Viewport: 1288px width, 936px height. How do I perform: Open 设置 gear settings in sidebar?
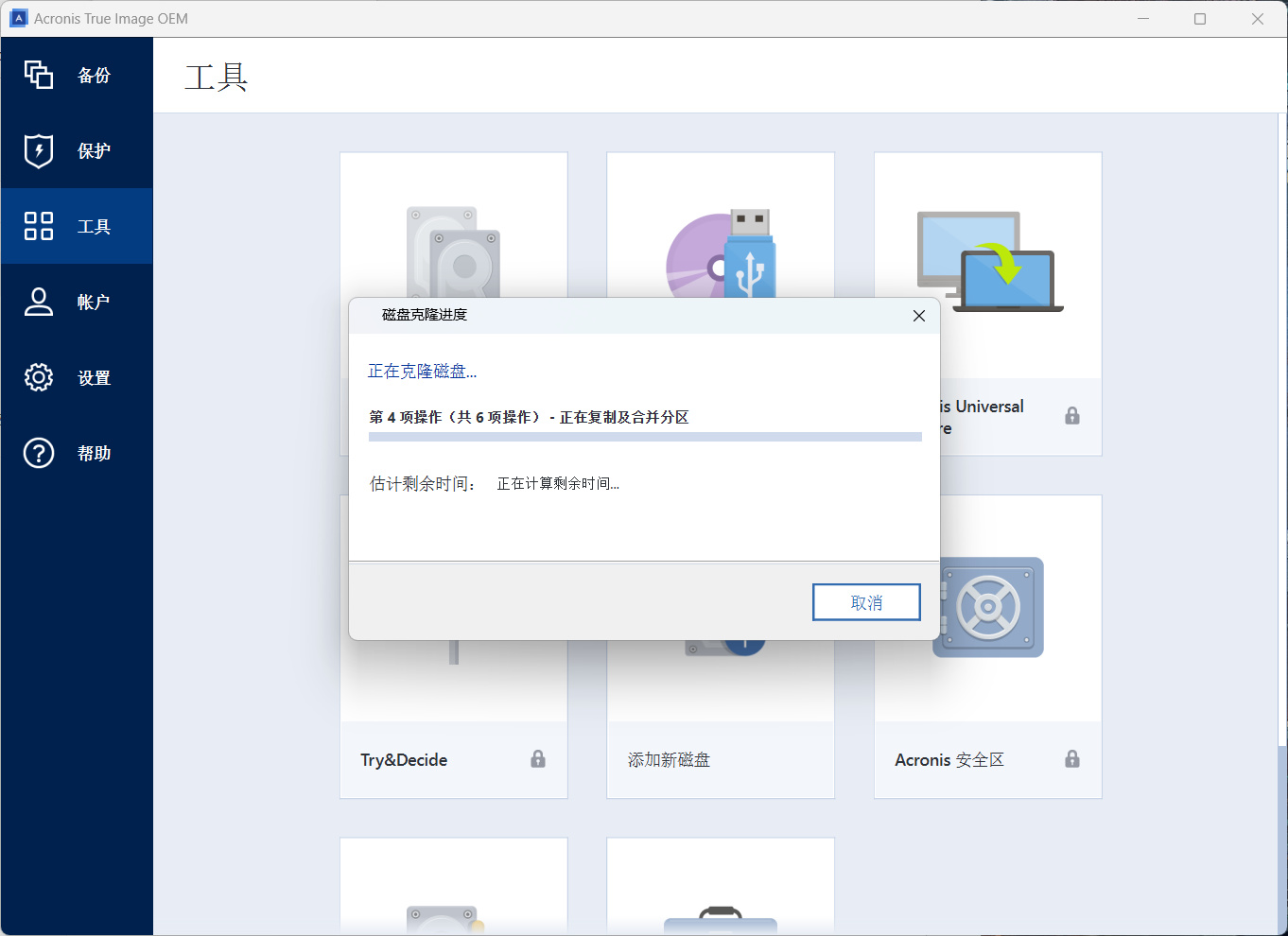click(x=76, y=377)
